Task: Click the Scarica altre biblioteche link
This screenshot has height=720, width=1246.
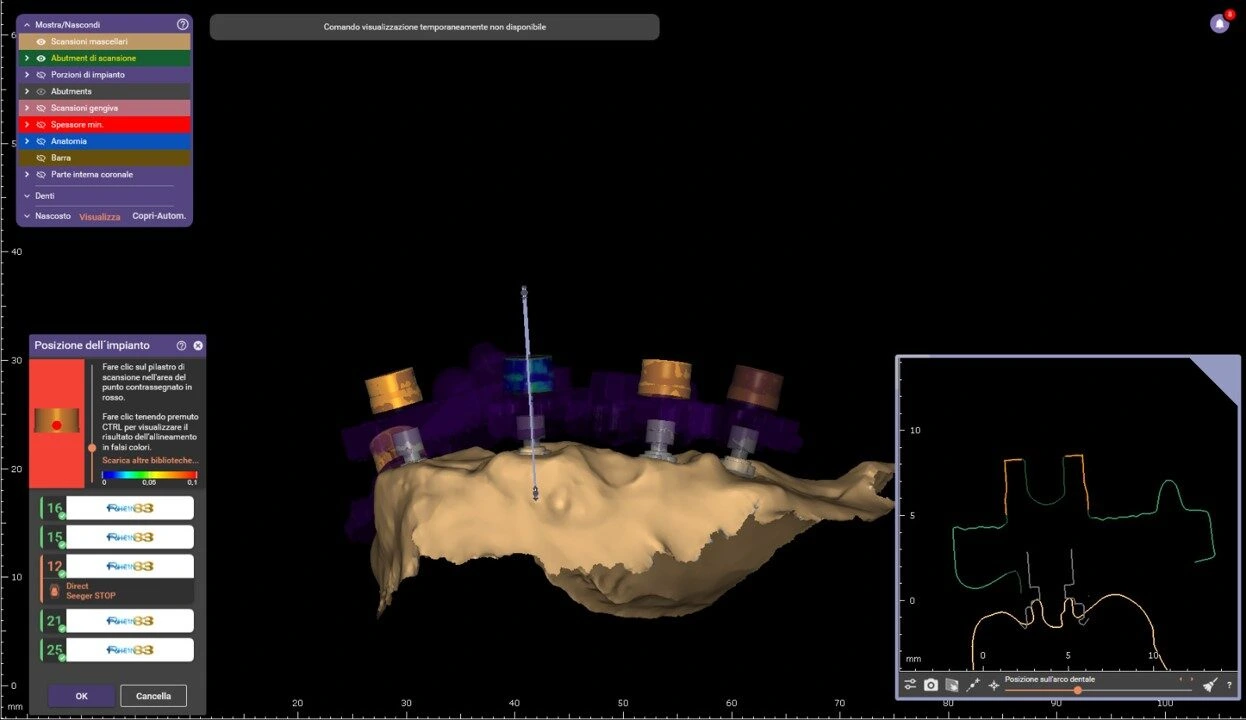Action: (150, 461)
